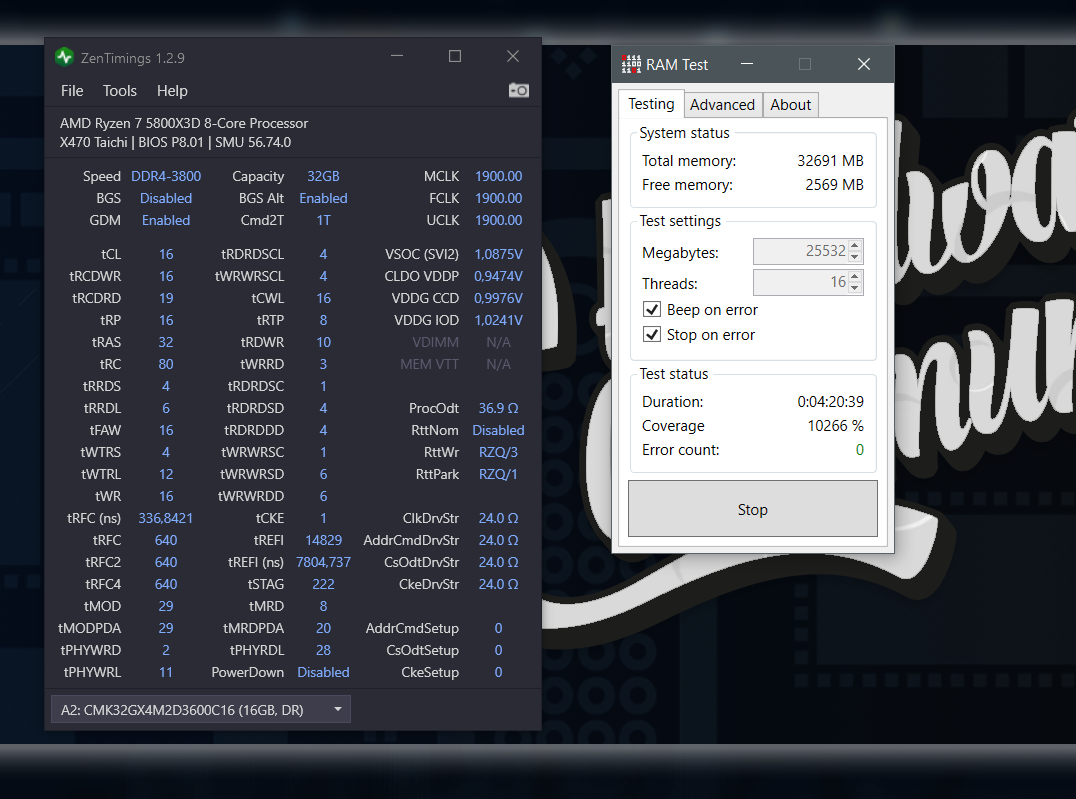Click the ProcOdt value 36.9 Ω
Screen dimensions: 1076x799
498,408
